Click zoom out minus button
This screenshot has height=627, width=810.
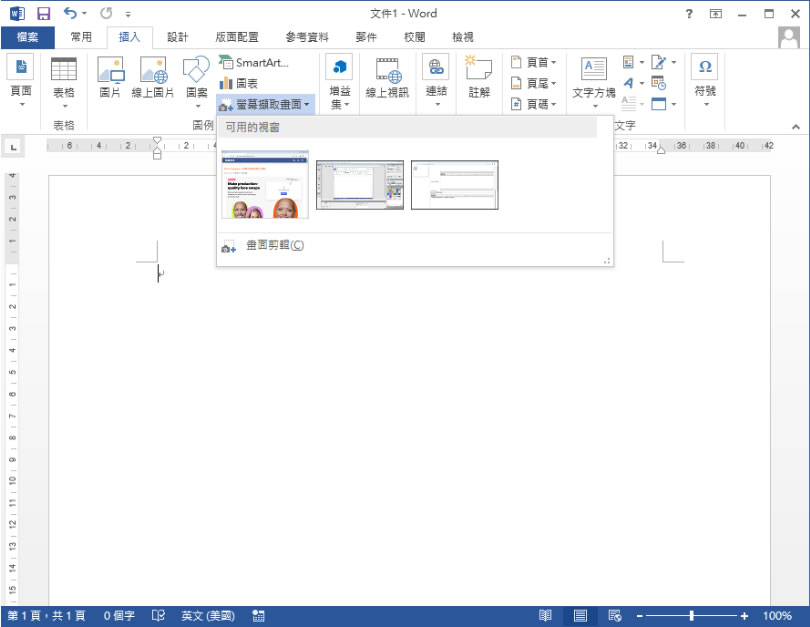tap(640, 616)
